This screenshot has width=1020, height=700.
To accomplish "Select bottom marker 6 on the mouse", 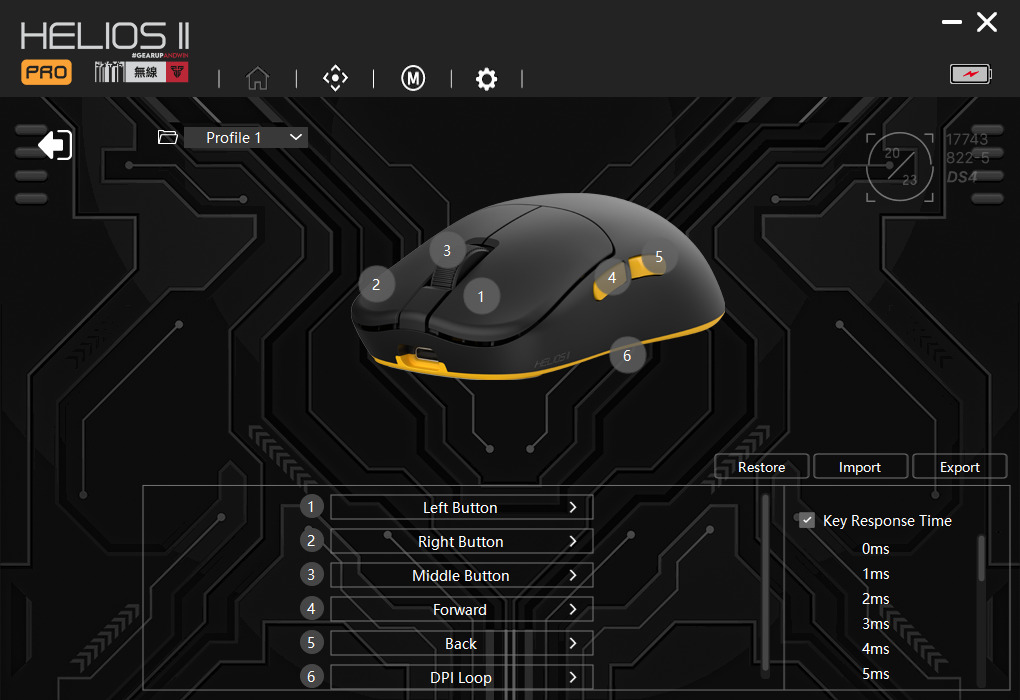I will 627,355.
